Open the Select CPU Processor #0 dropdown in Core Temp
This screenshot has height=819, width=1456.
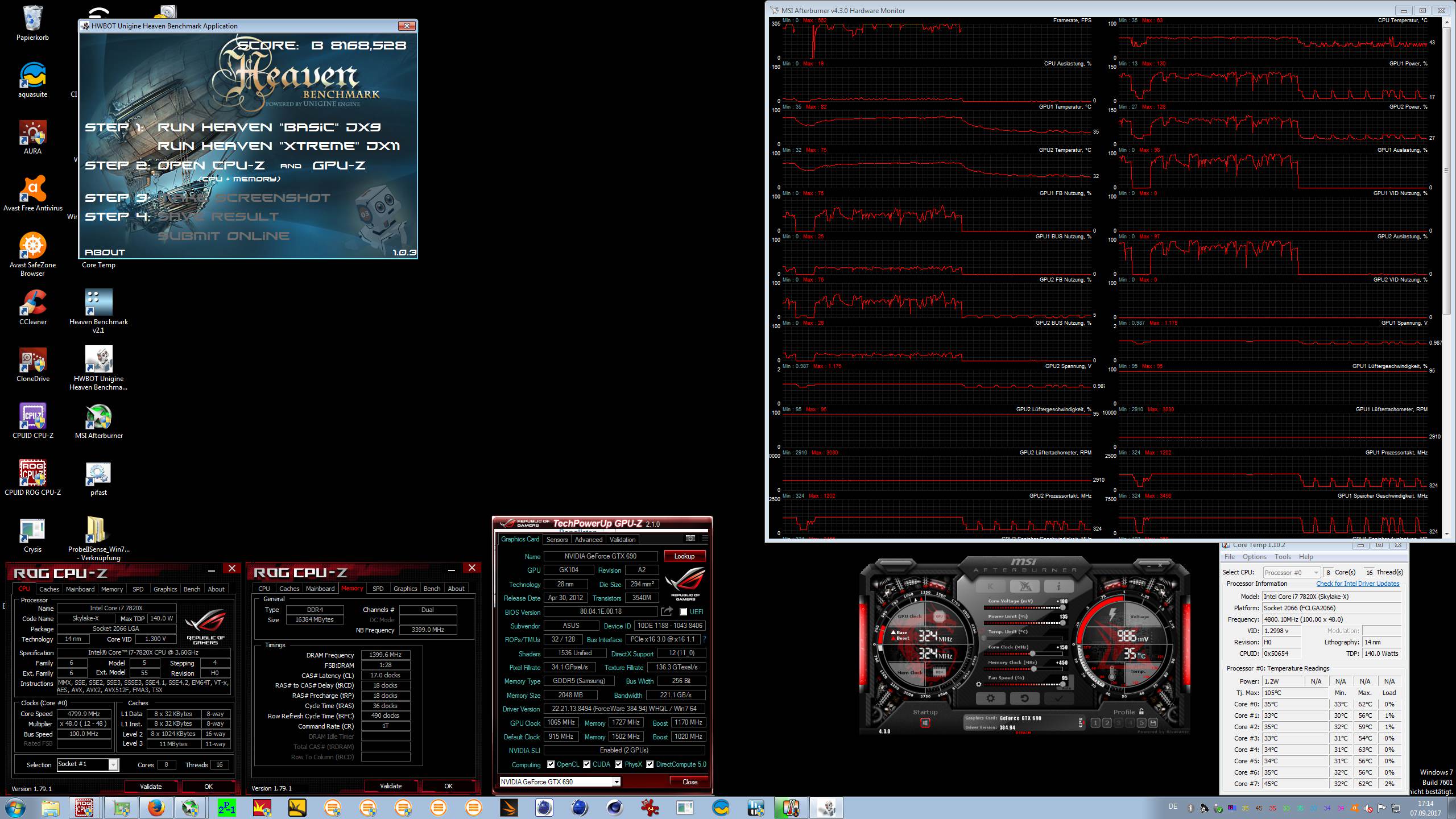[x=1291, y=572]
